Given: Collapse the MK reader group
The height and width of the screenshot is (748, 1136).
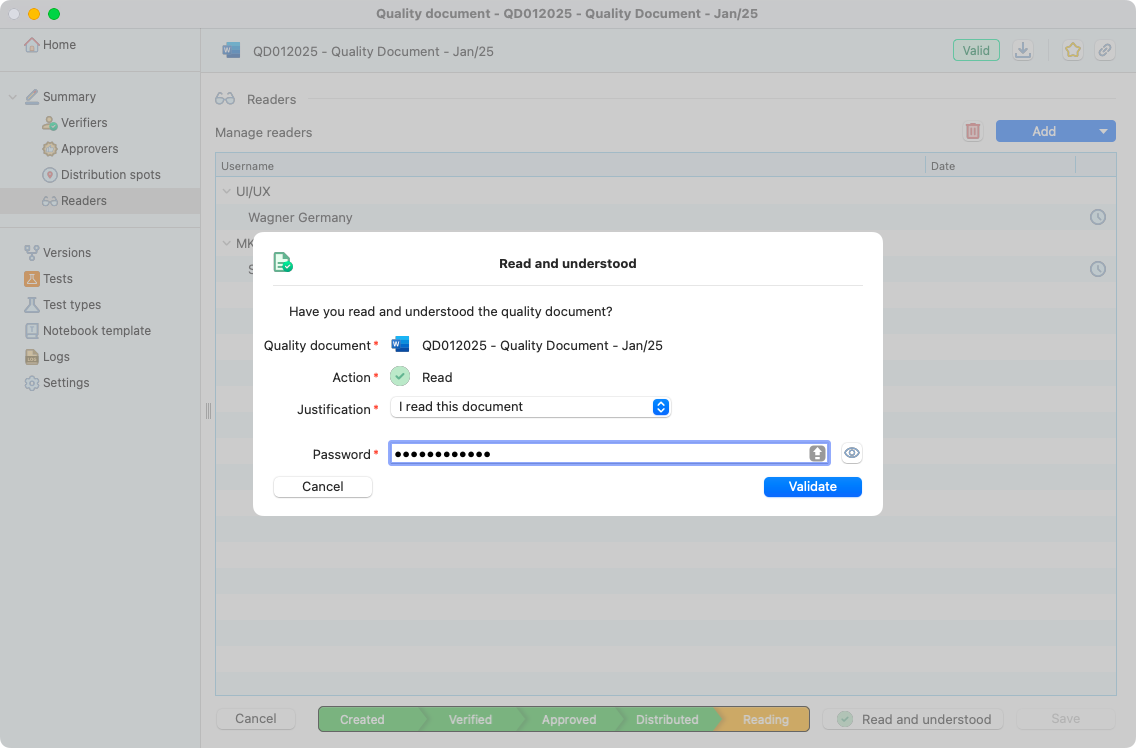Looking at the screenshot, I should tap(227, 244).
